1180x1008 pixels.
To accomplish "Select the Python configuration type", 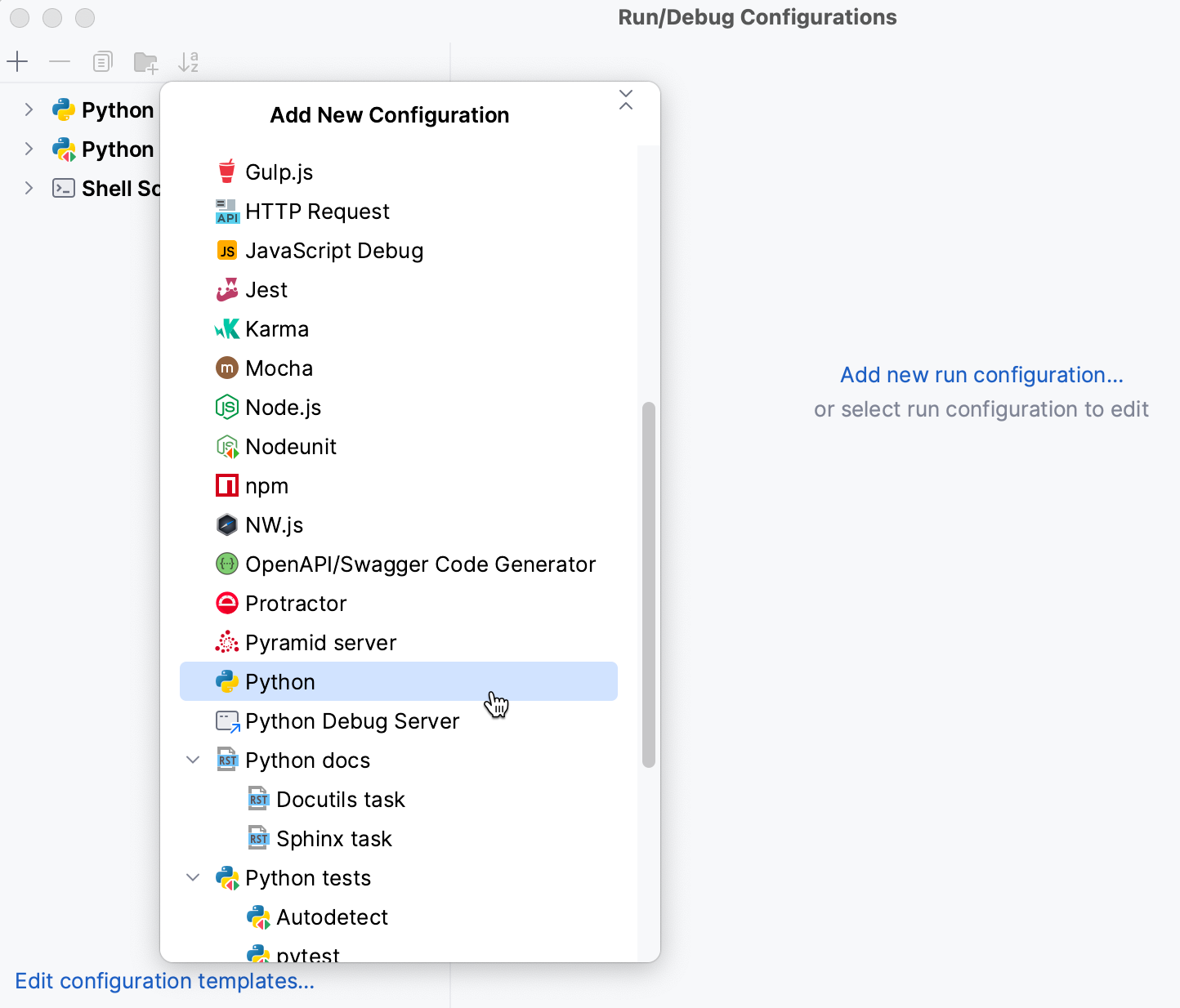I will click(x=280, y=681).
